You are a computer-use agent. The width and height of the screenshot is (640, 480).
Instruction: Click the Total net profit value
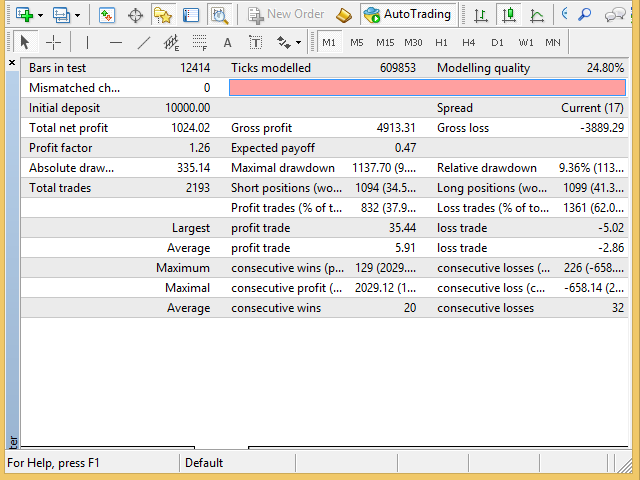tap(190, 128)
